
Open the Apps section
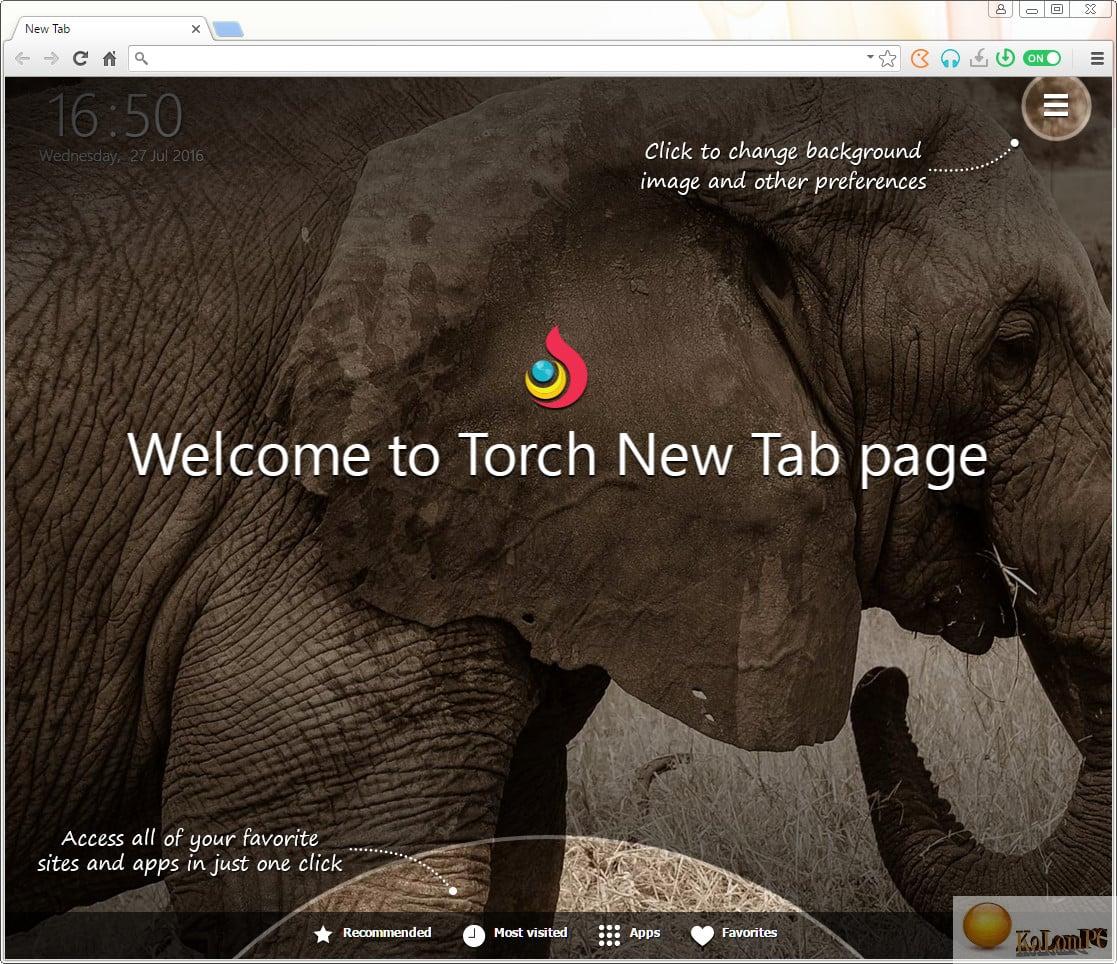[630, 934]
